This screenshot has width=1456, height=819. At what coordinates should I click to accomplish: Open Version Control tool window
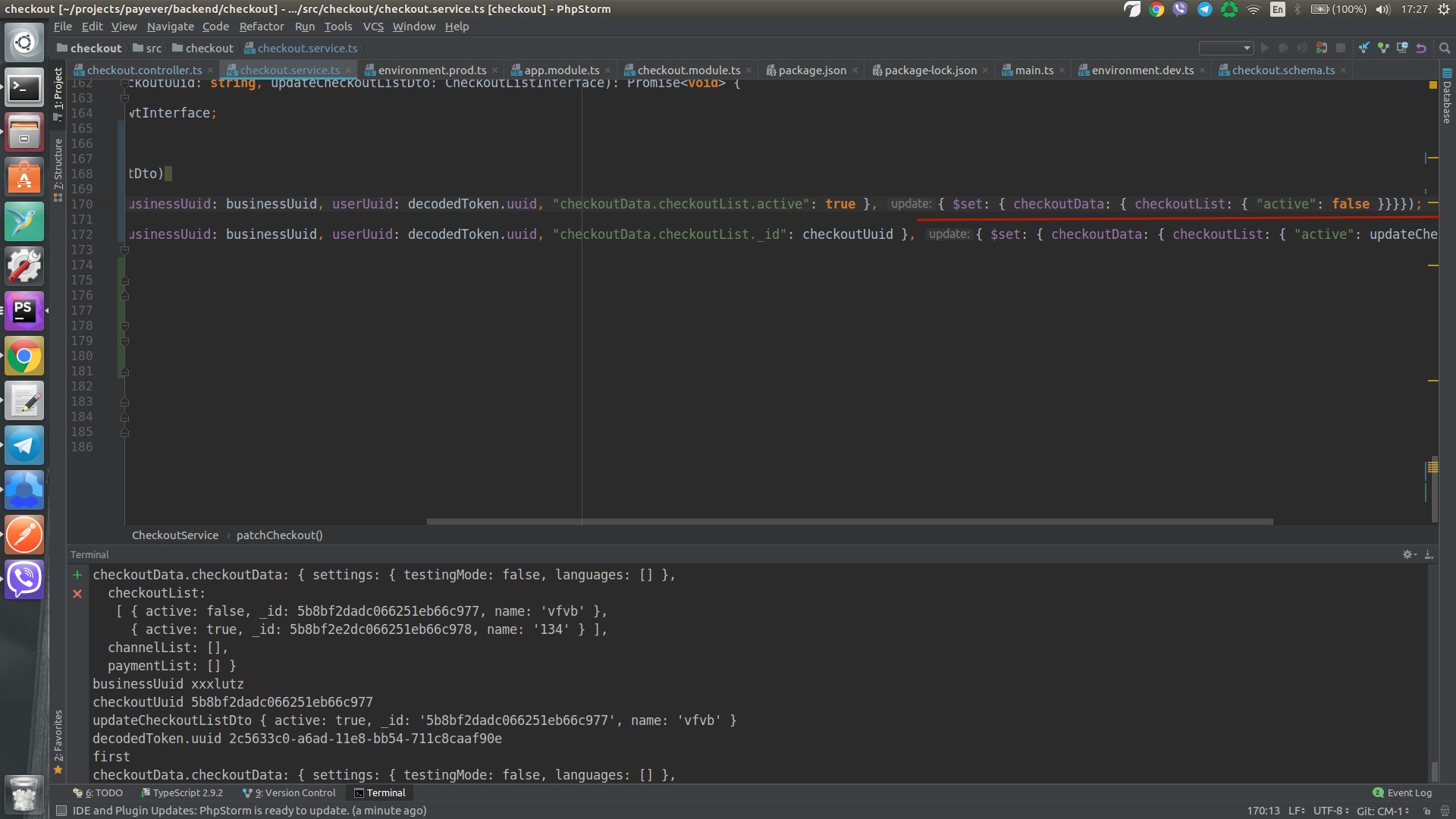pyautogui.click(x=290, y=792)
